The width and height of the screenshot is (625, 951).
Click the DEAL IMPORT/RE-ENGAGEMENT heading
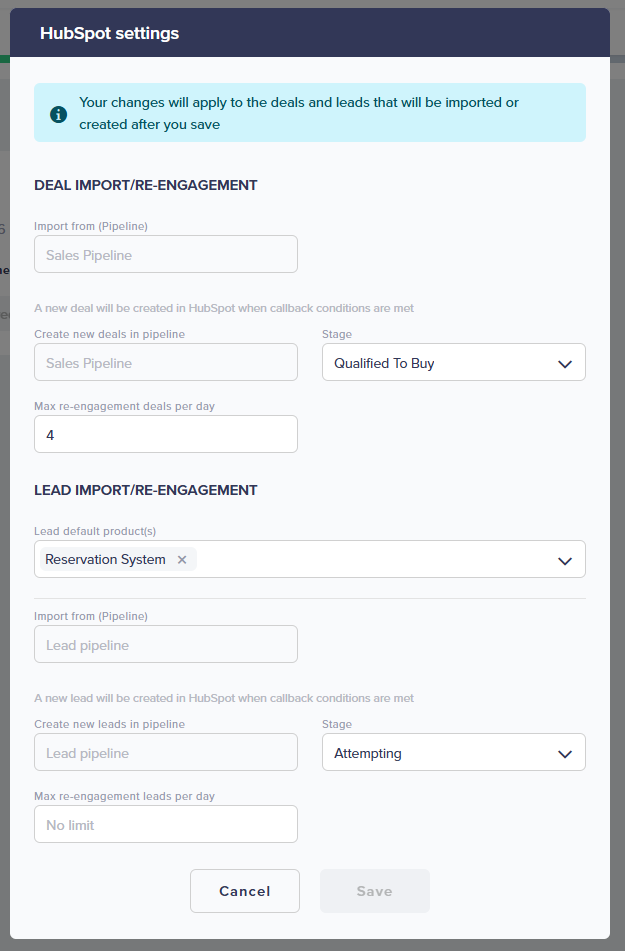point(146,186)
